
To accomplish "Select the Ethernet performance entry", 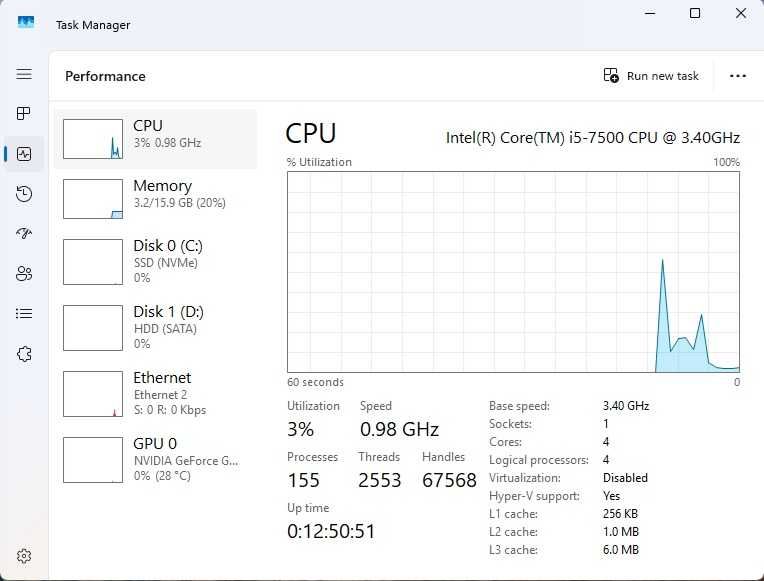I will tap(155, 393).
